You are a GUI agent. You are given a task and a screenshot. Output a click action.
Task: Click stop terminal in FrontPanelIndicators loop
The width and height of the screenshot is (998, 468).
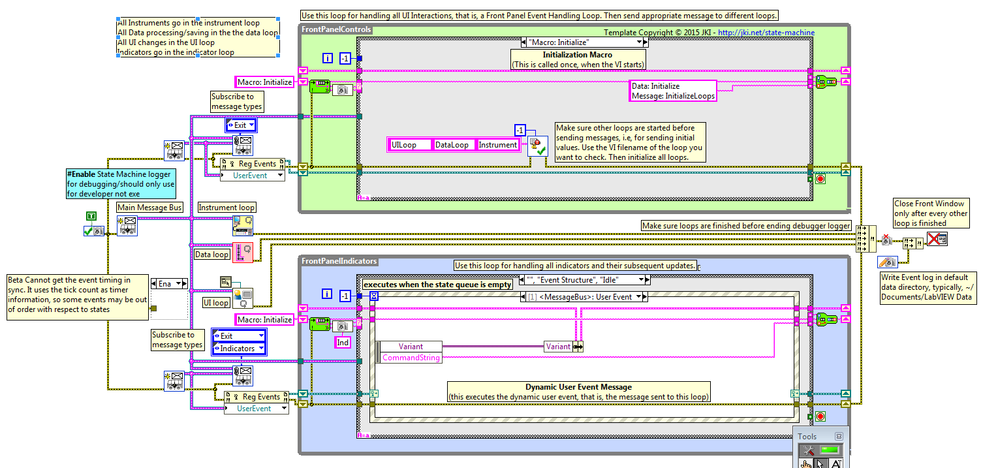coord(820,416)
